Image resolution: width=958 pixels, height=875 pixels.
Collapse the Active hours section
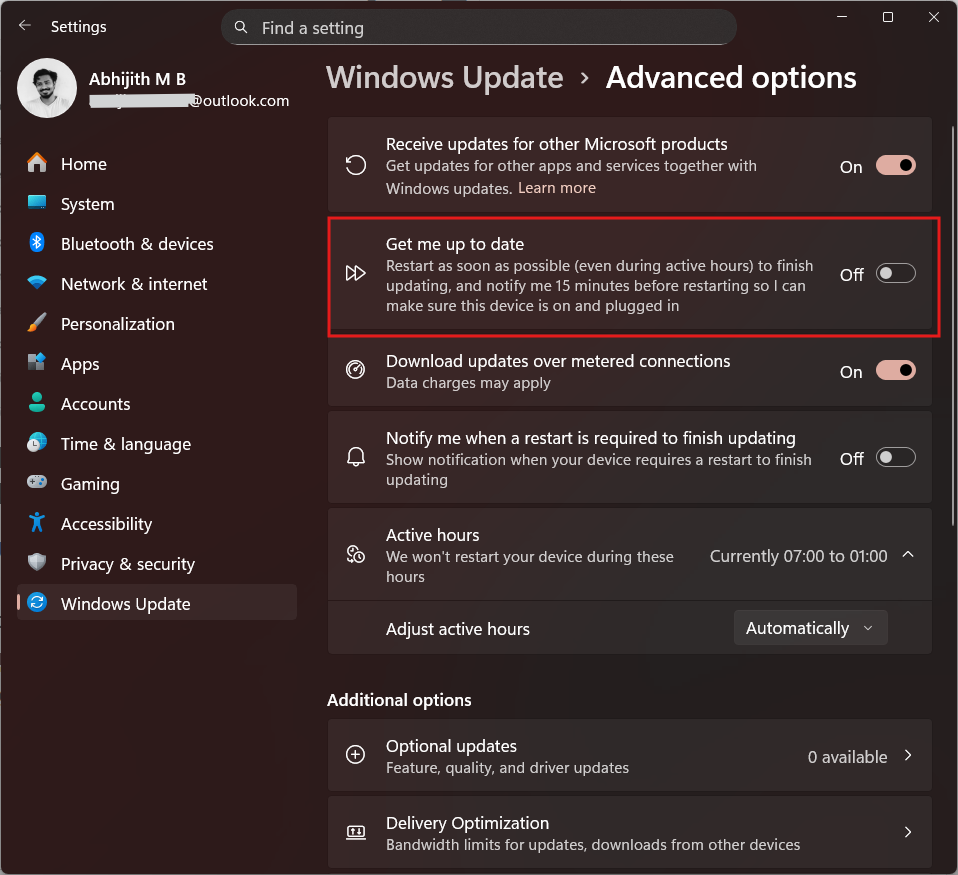[x=907, y=555]
